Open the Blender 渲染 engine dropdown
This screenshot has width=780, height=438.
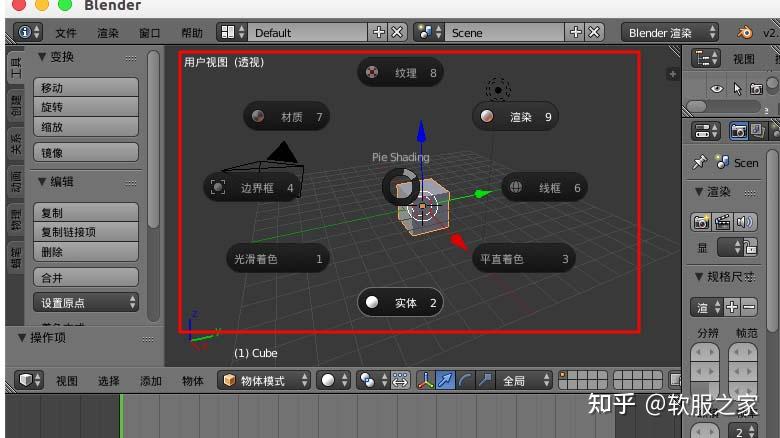[x=670, y=32]
